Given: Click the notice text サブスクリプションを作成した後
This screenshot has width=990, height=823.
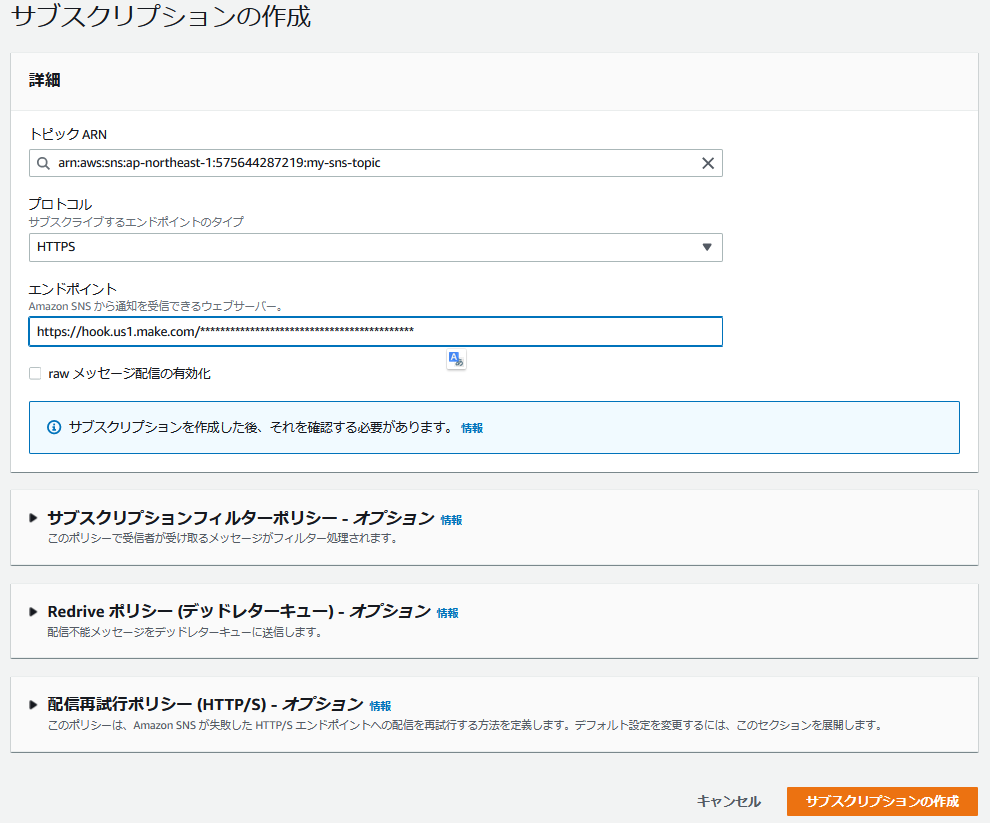Looking at the screenshot, I should 261,428.
